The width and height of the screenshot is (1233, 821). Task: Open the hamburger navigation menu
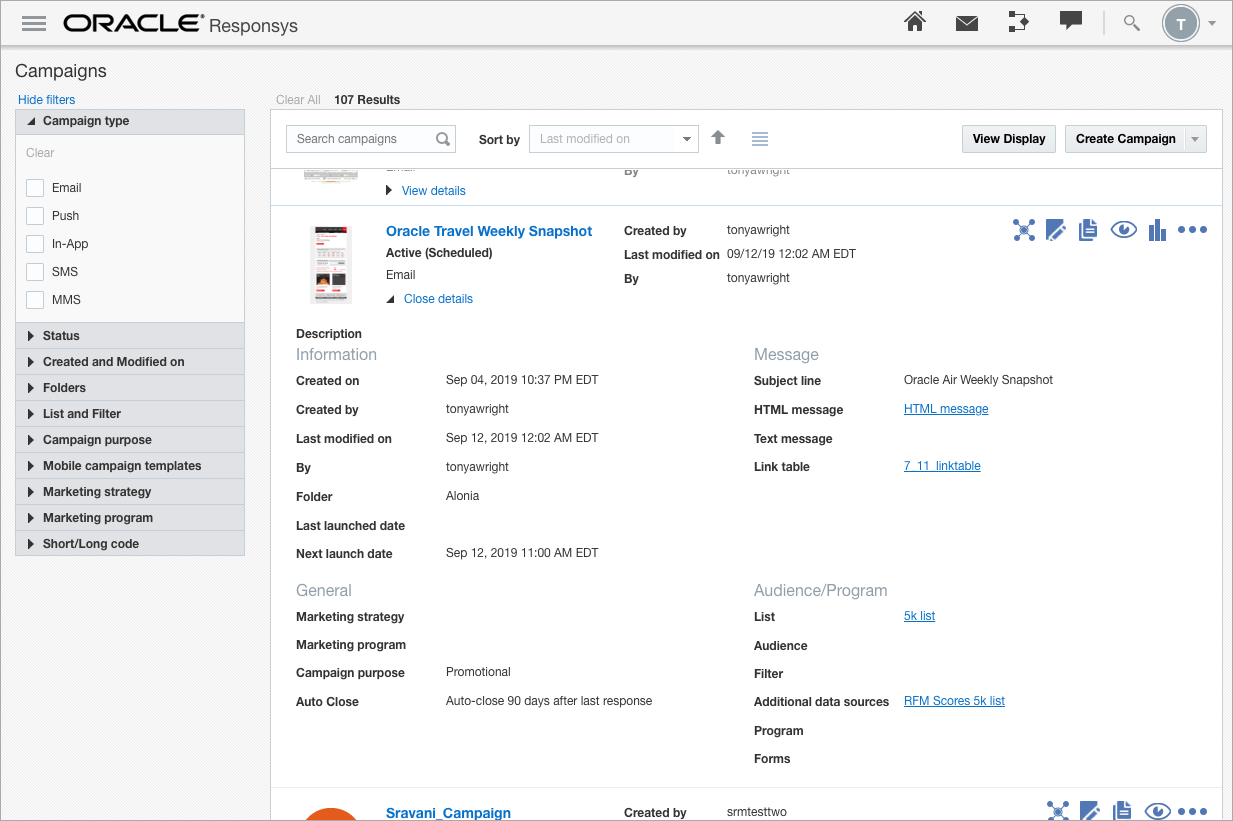pyautogui.click(x=34, y=24)
